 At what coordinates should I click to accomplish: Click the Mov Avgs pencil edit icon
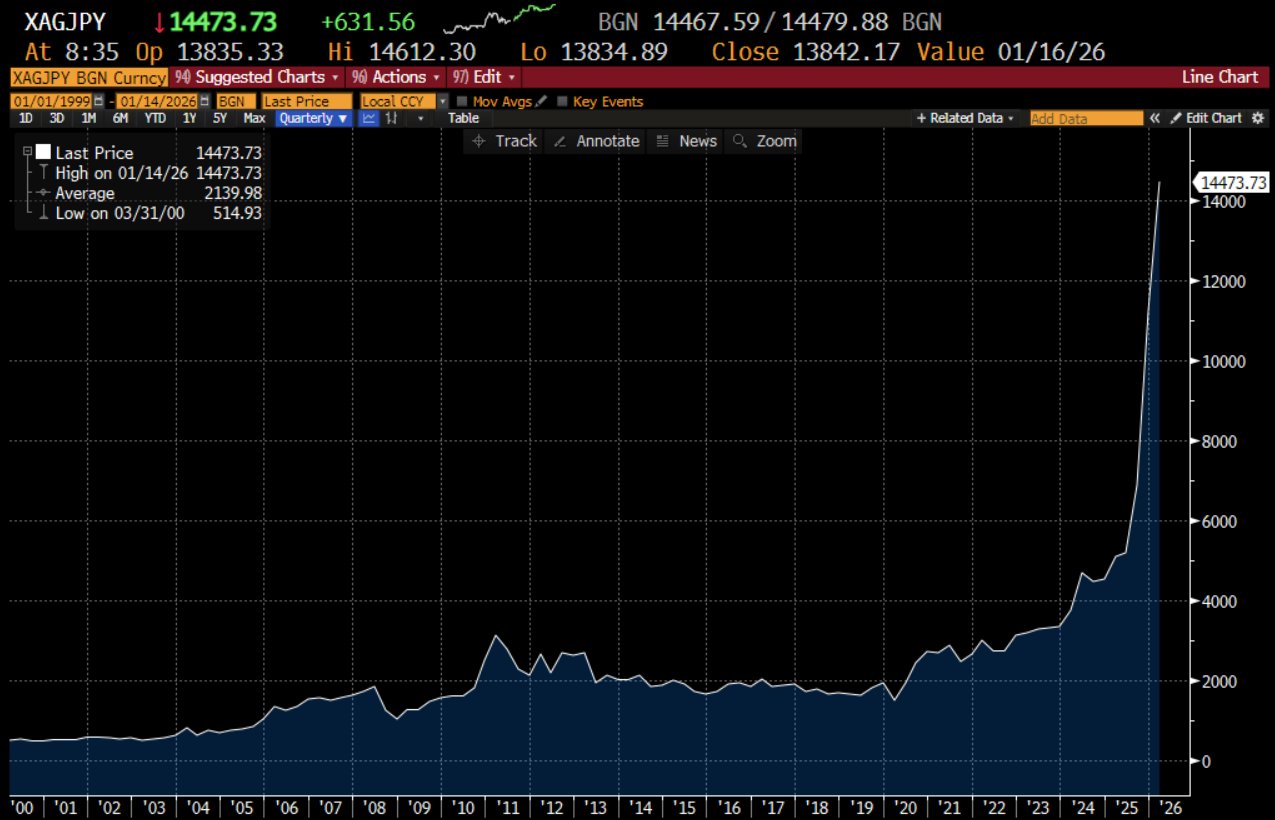[x=541, y=101]
